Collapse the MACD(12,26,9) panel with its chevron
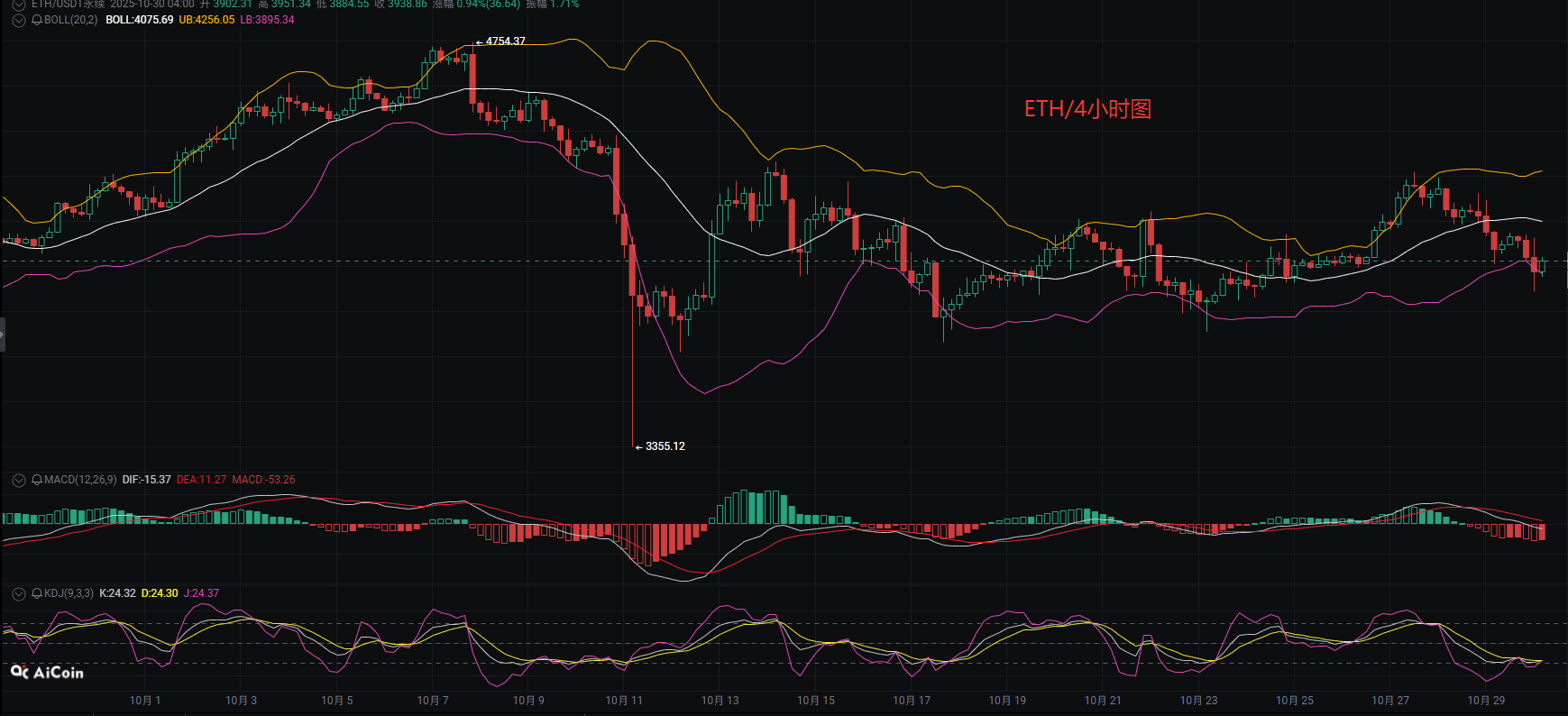The height and width of the screenshot is (716, 1568). (x=18, y=480)
